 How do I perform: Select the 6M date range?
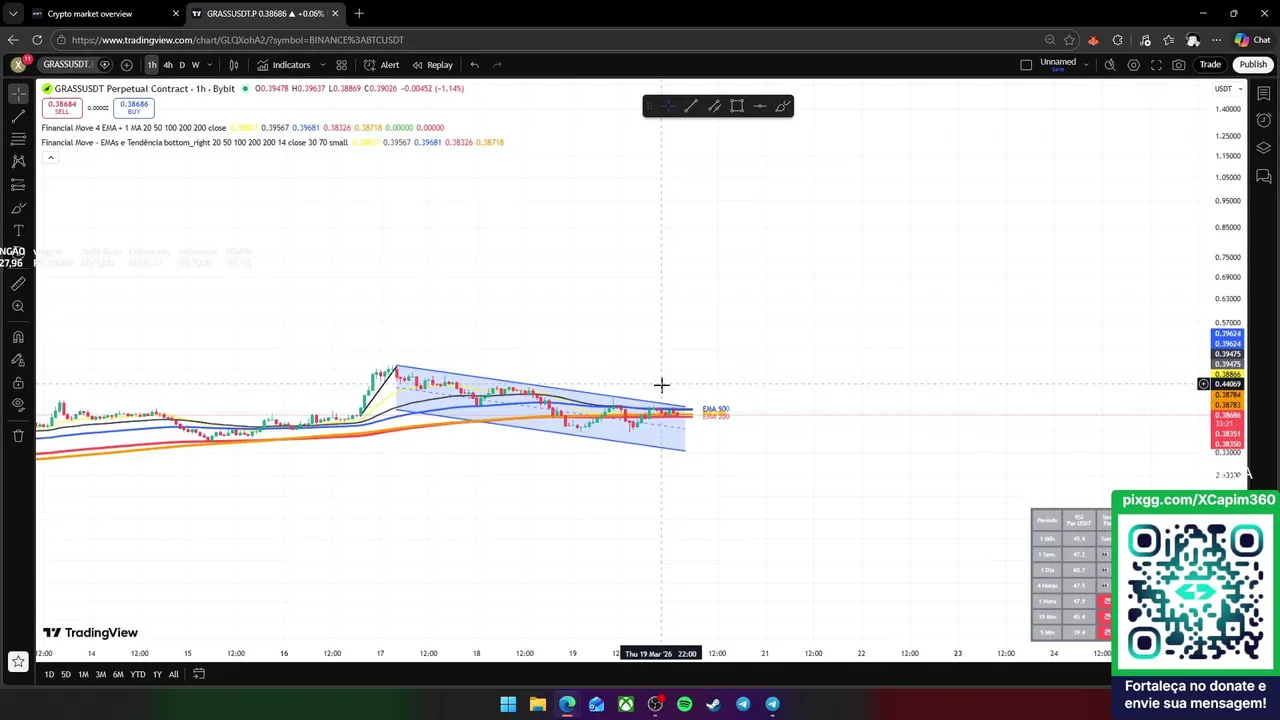(118, 674)
